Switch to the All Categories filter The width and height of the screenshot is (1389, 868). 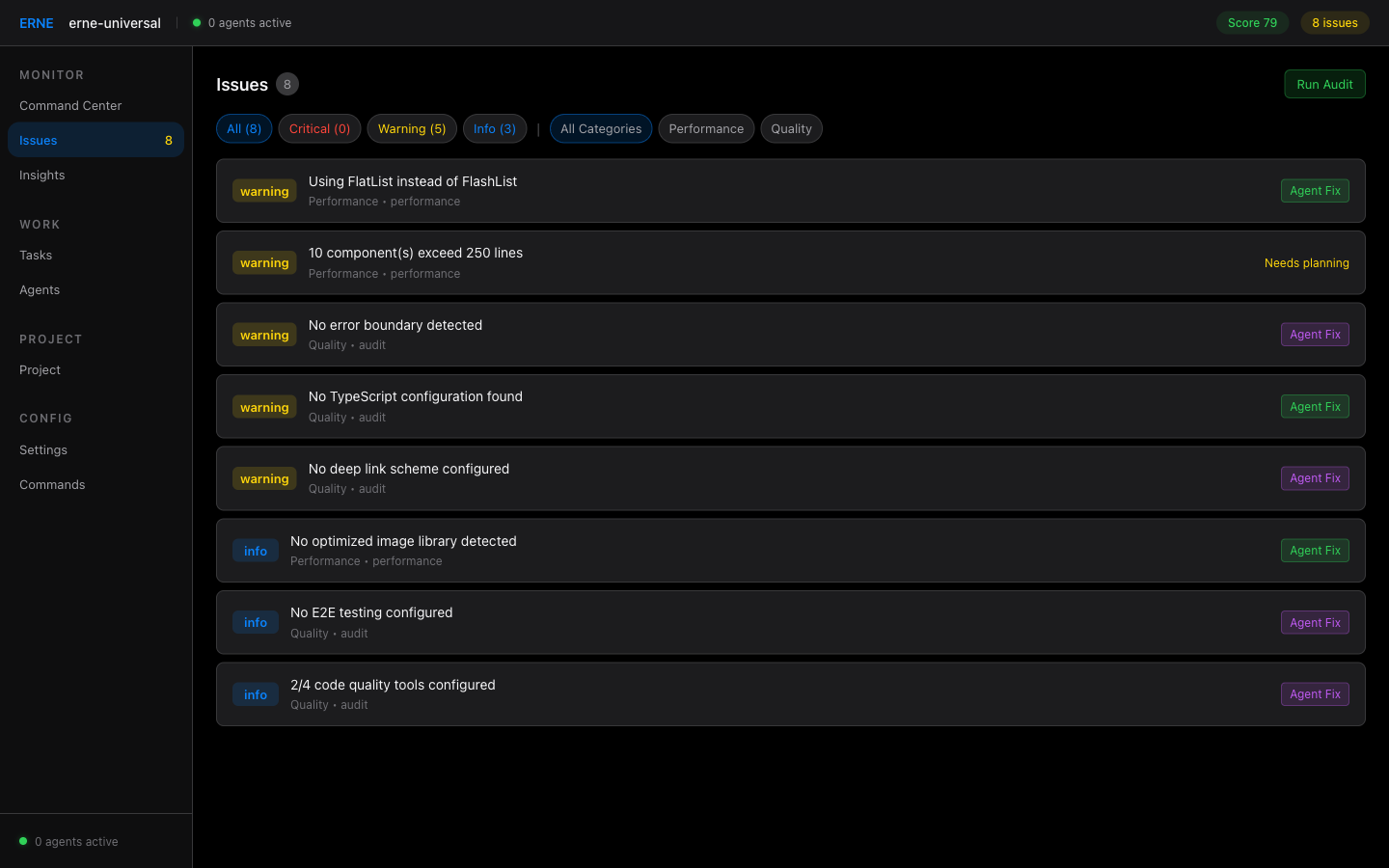[x=601, y=128]
